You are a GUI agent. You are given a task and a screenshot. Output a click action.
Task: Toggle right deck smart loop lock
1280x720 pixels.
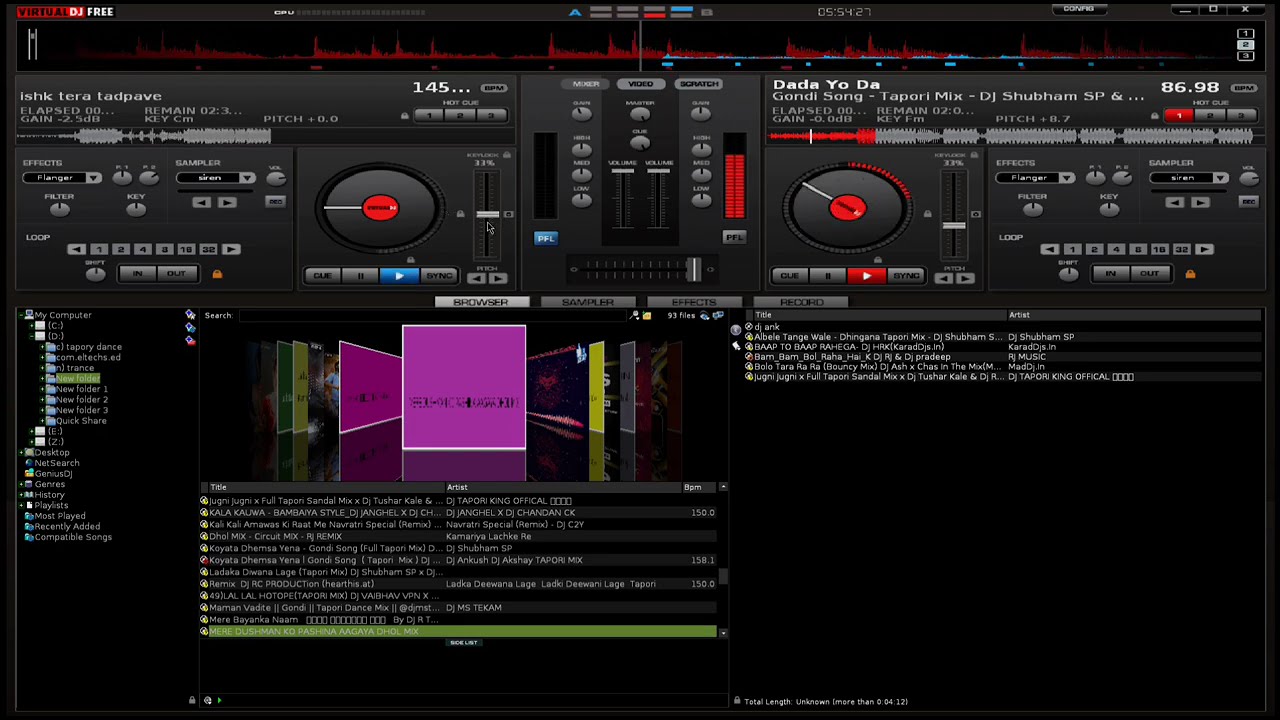(1190, 274)
